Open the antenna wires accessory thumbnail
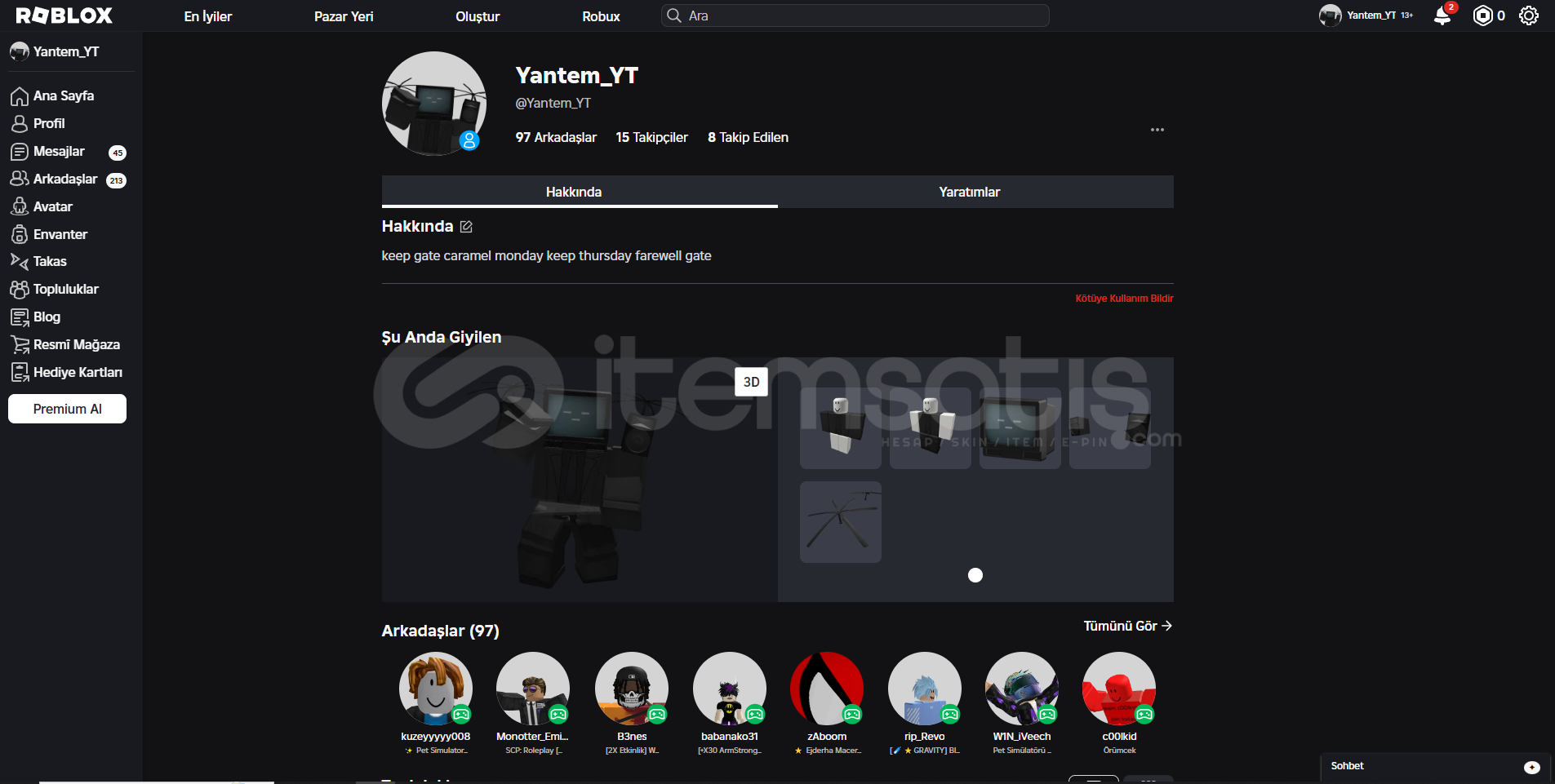 coord(841,522)
